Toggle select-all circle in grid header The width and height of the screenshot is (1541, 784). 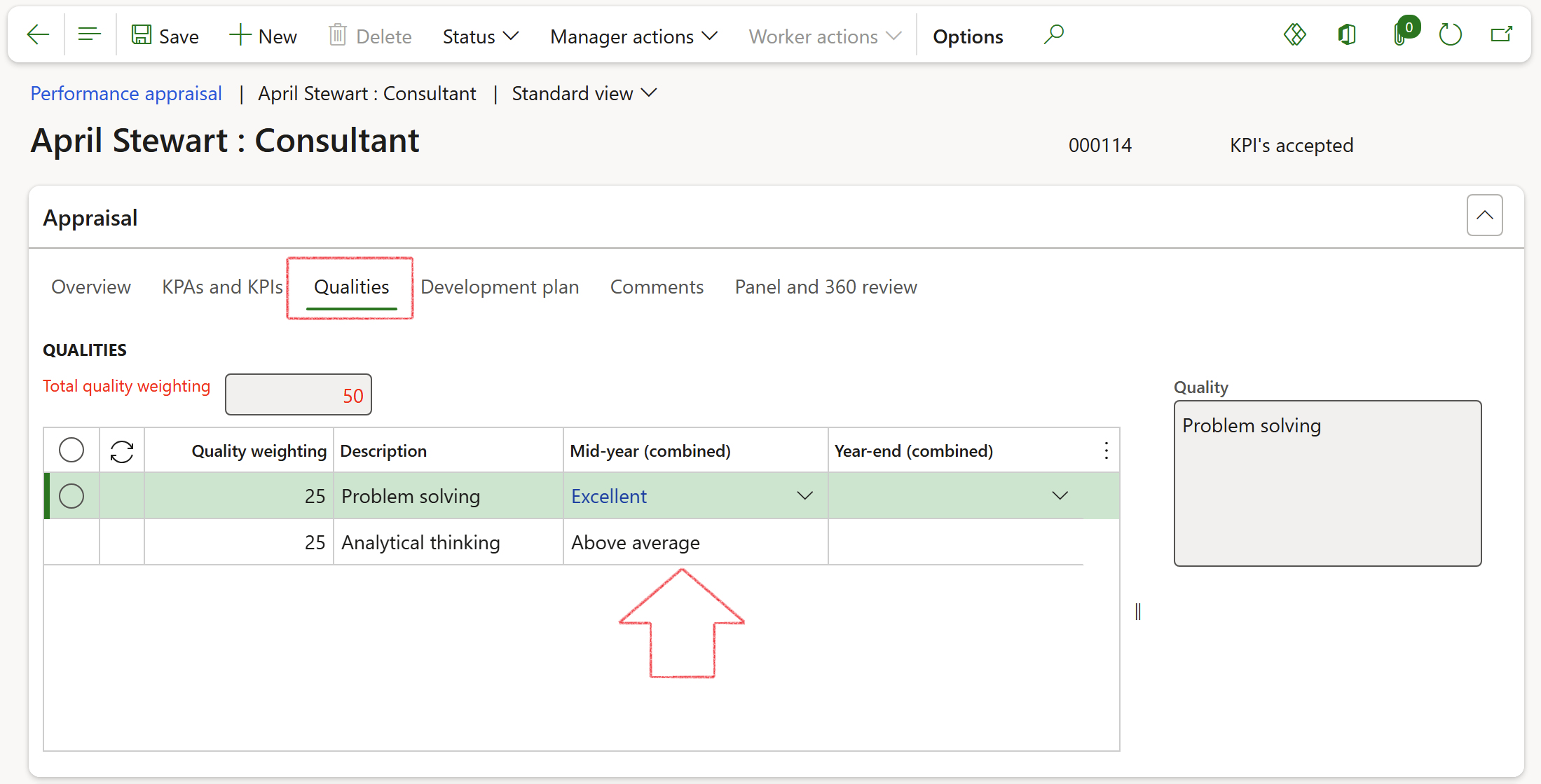[x=71, y=451]
